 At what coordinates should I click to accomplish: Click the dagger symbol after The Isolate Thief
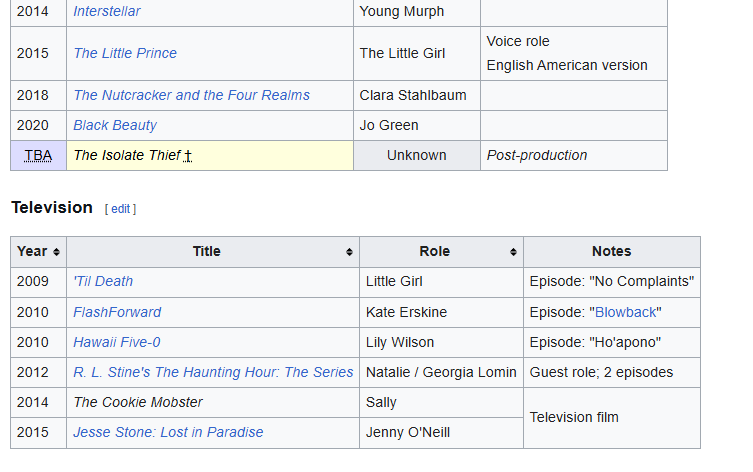click(x=188, y=156)
